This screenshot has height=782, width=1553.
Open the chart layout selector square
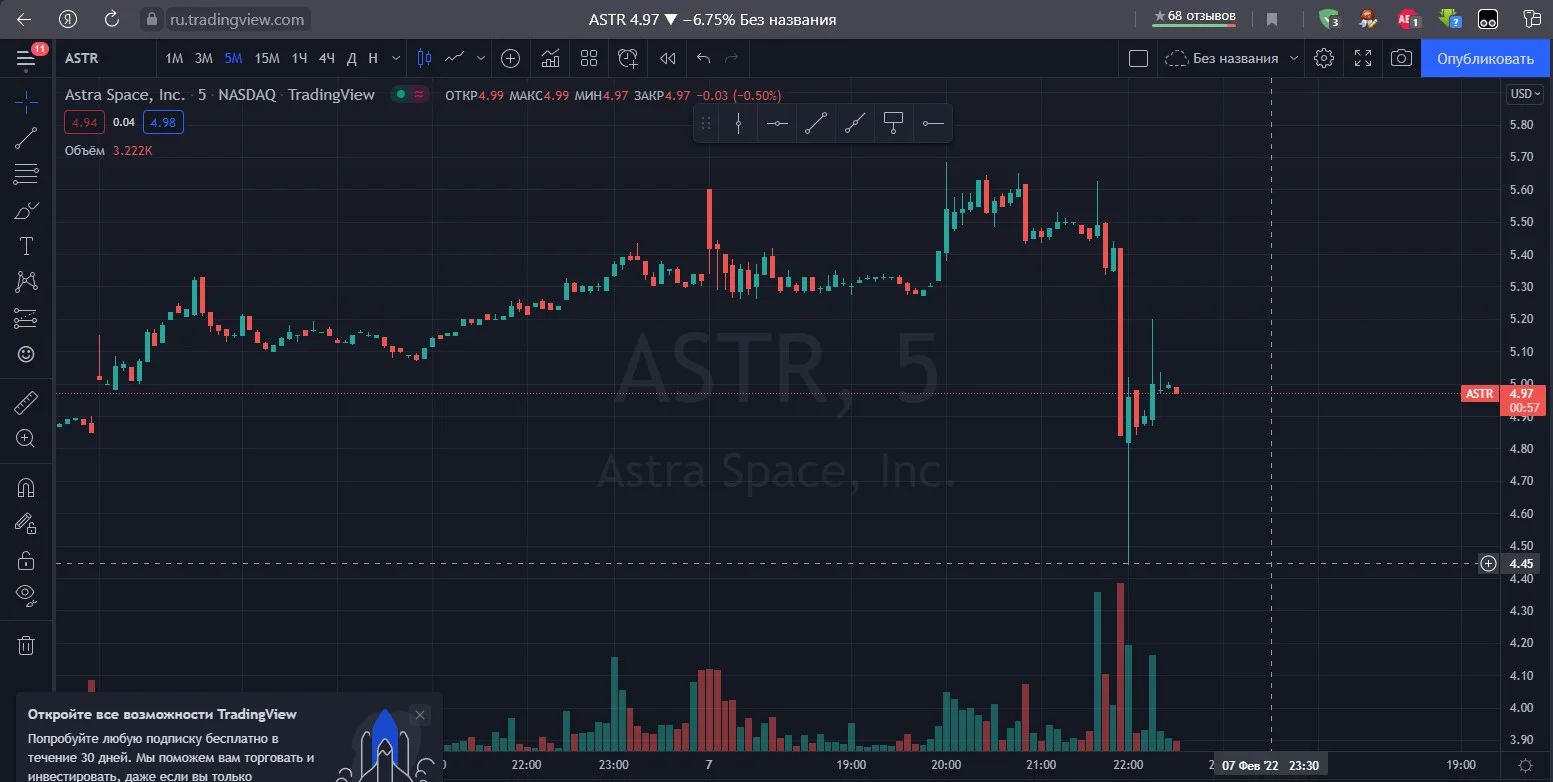[x=1138, y=59]
